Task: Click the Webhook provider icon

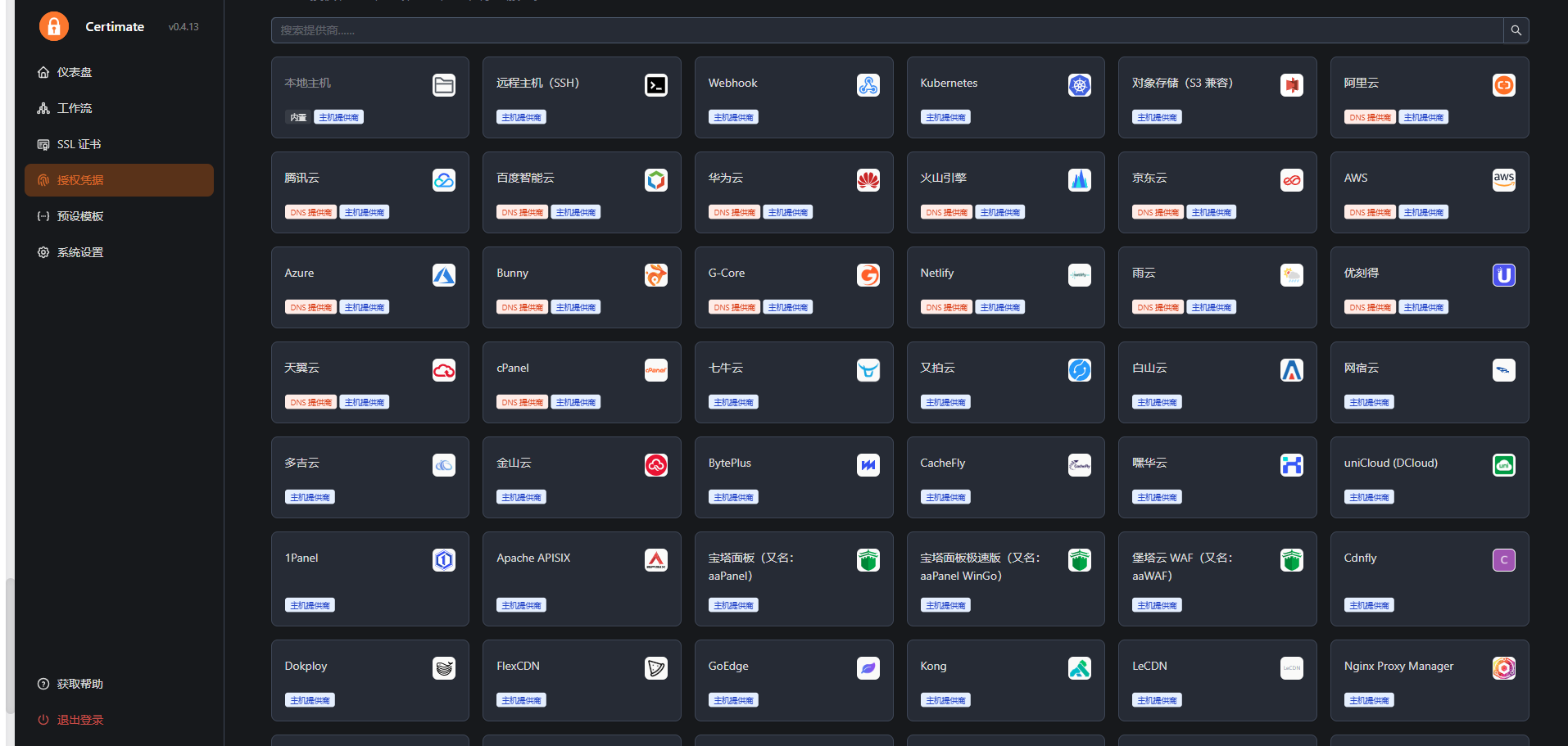Action: pyautogui.click(x=868, y=85)
